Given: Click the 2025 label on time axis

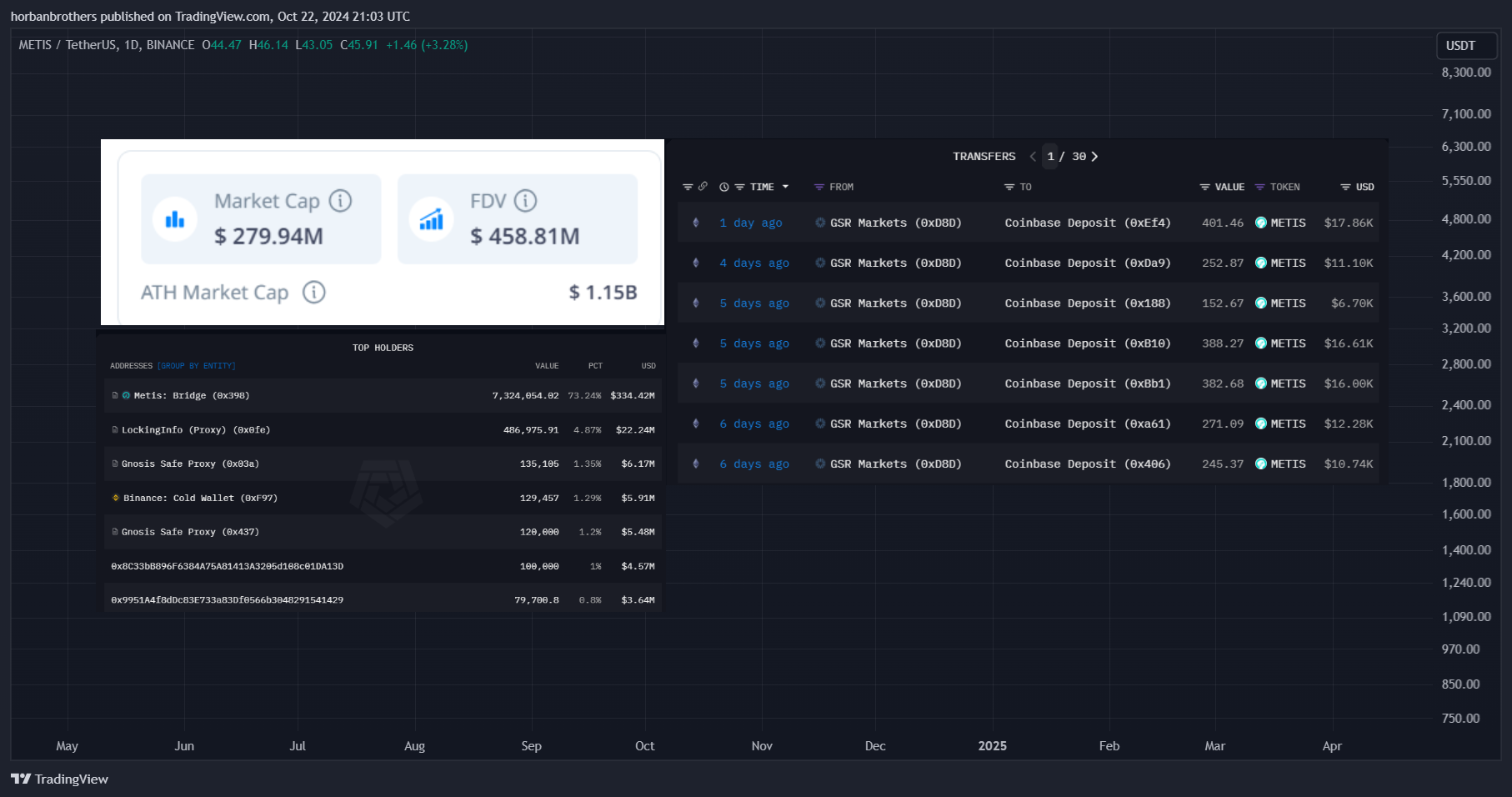Looking at the screenshot, I should point(992,746).
